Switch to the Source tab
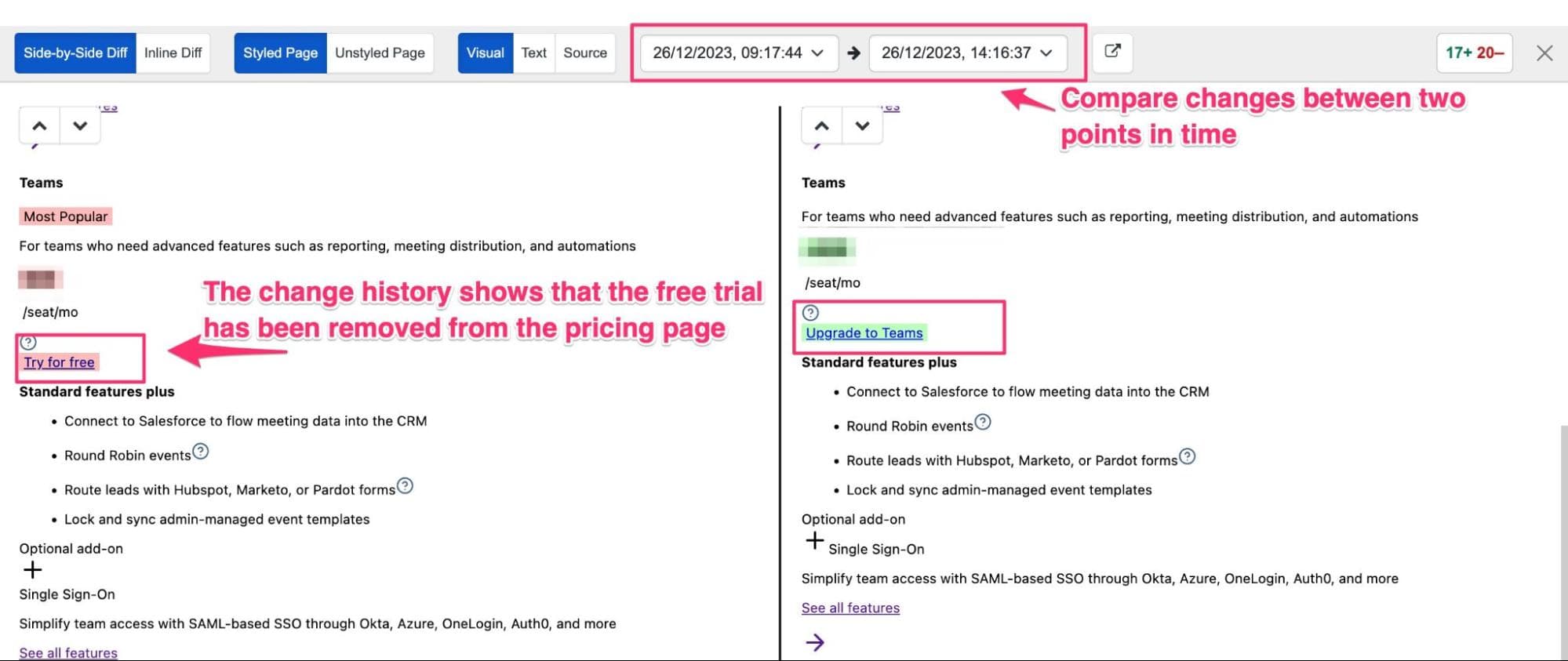Viewport: 1568px width, 661px height. tap(584, 53)
